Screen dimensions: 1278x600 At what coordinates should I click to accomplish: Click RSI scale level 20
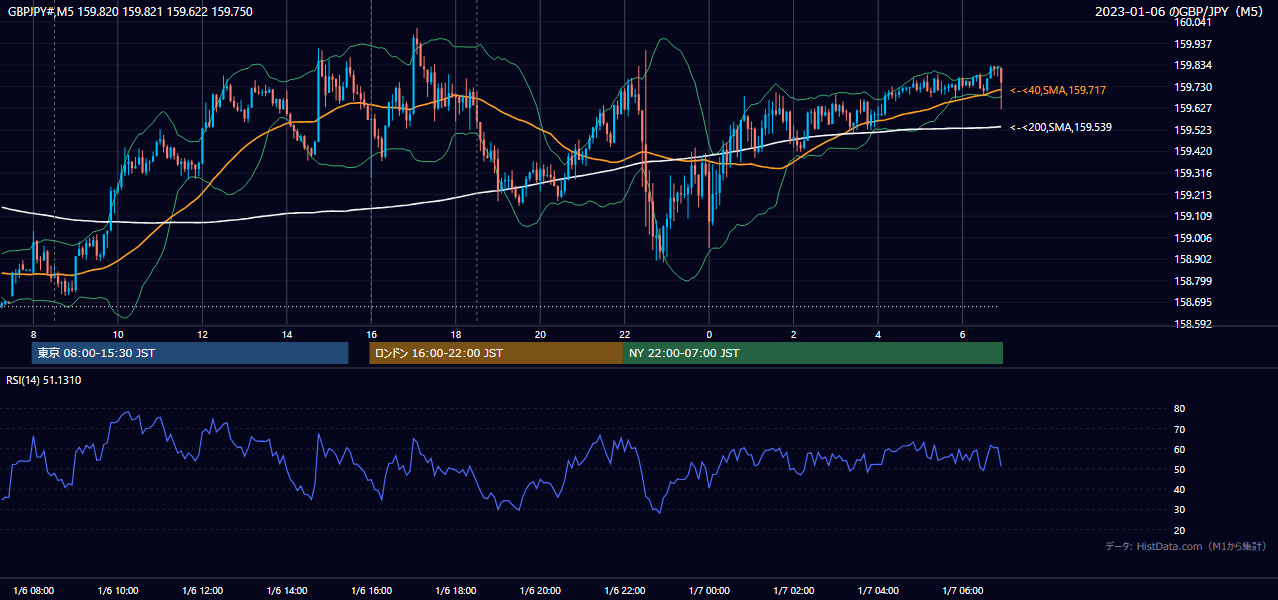[x=1179, y=530]
